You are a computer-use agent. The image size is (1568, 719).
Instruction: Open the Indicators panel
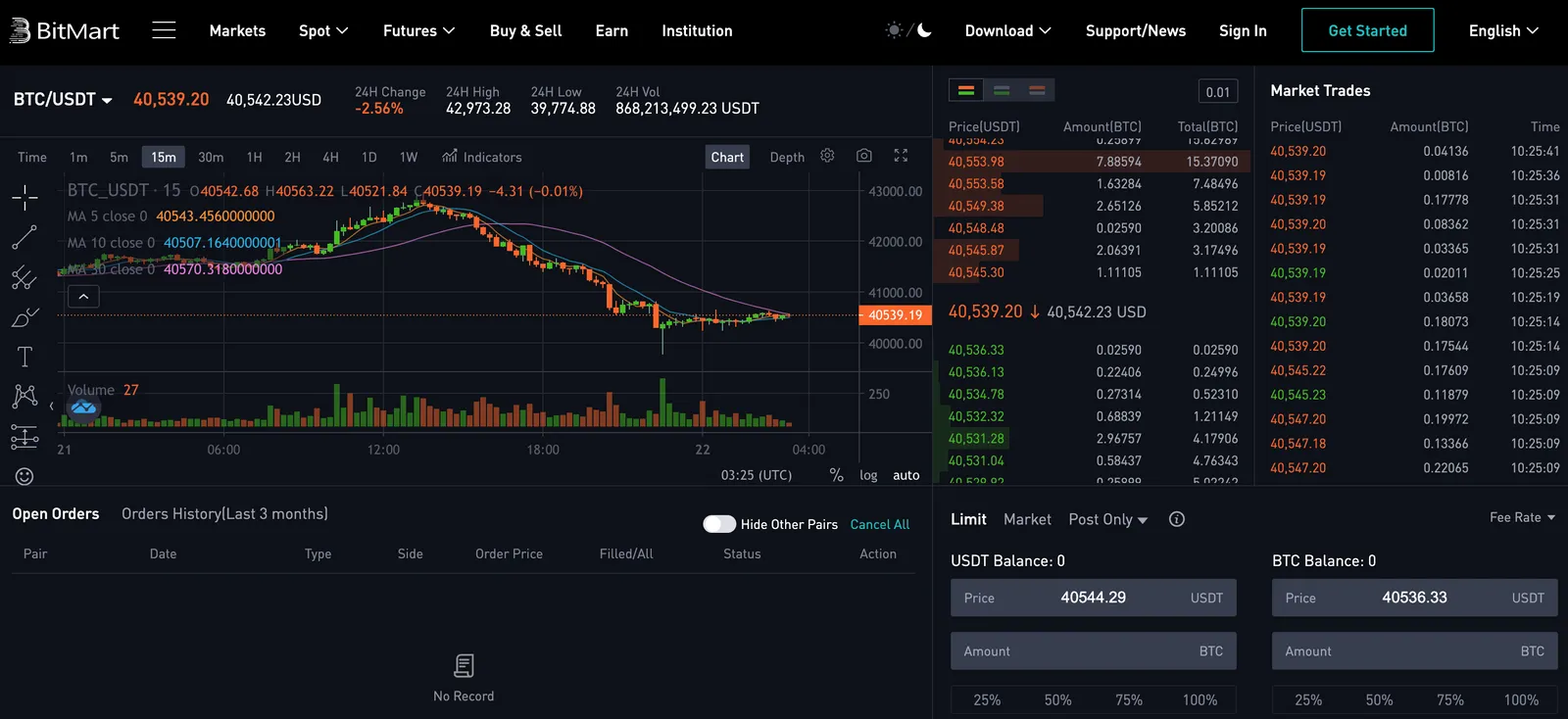pyautogui.click(x=482, y=157)
